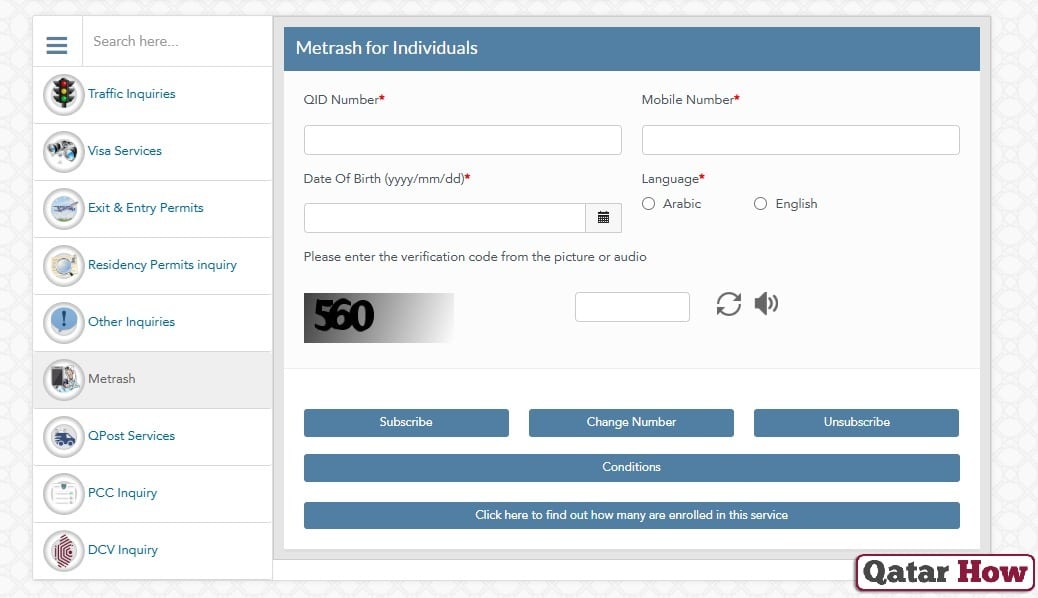The image size is (1038, 598).
Task: Click the PCC Inquiry document icon
Action: (x=64, y=493)
